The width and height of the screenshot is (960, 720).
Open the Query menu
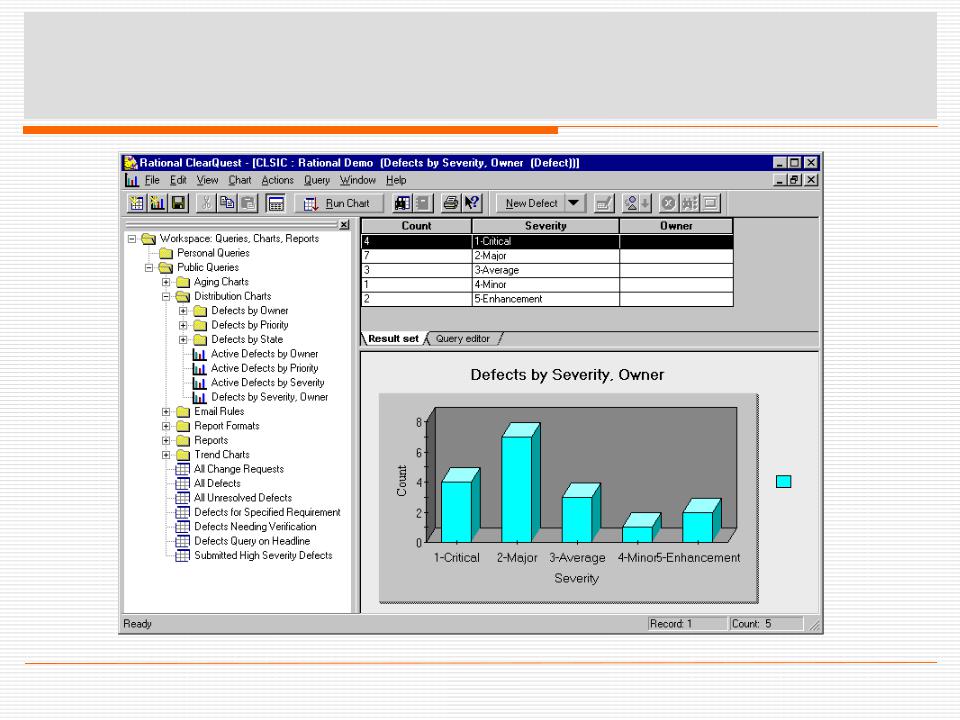[317, 180]
